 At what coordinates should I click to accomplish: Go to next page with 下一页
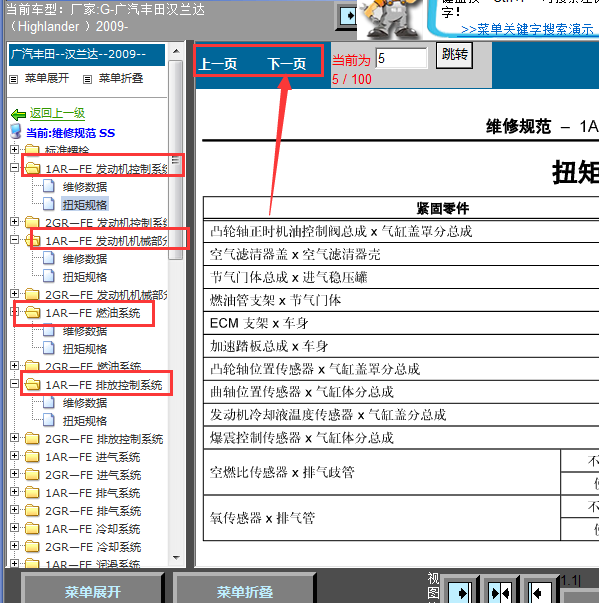[287, 64]
